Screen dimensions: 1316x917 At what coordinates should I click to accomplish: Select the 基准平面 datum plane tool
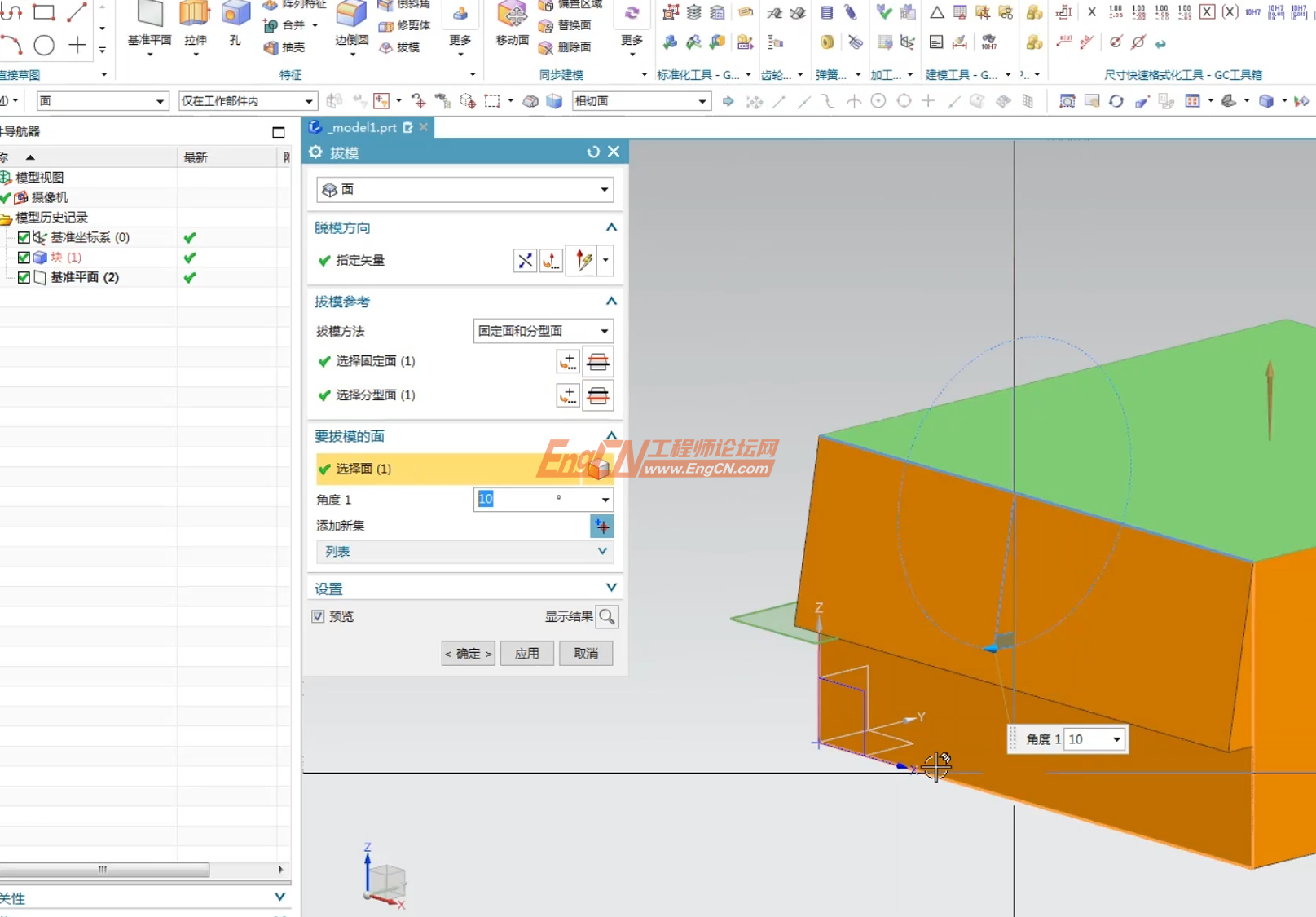(x=150, y=15)
